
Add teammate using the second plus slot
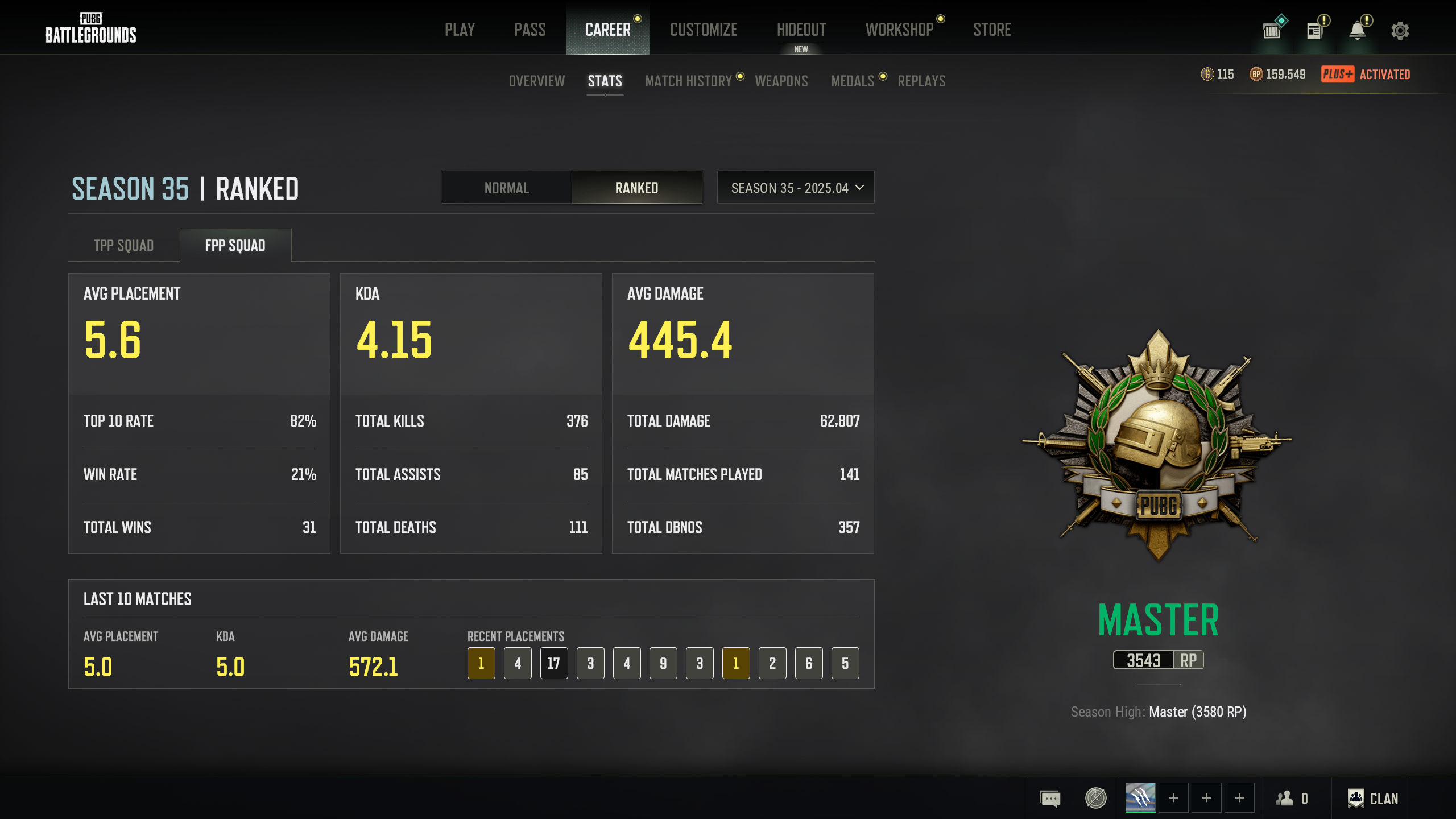coord(1206,797)
